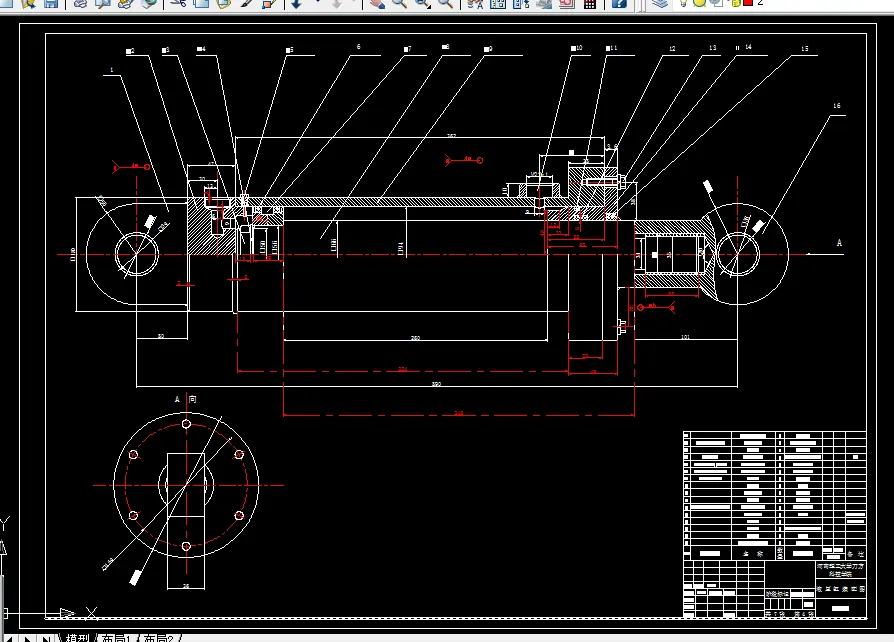Activate the Pan realtime hand tool
894x642 pixels.
(x=376, y=3)
